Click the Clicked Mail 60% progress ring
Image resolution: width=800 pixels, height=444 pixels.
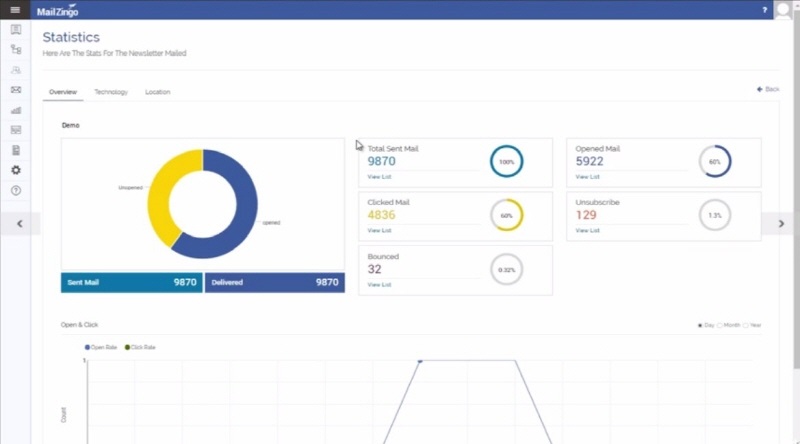(x=507, y=215)
